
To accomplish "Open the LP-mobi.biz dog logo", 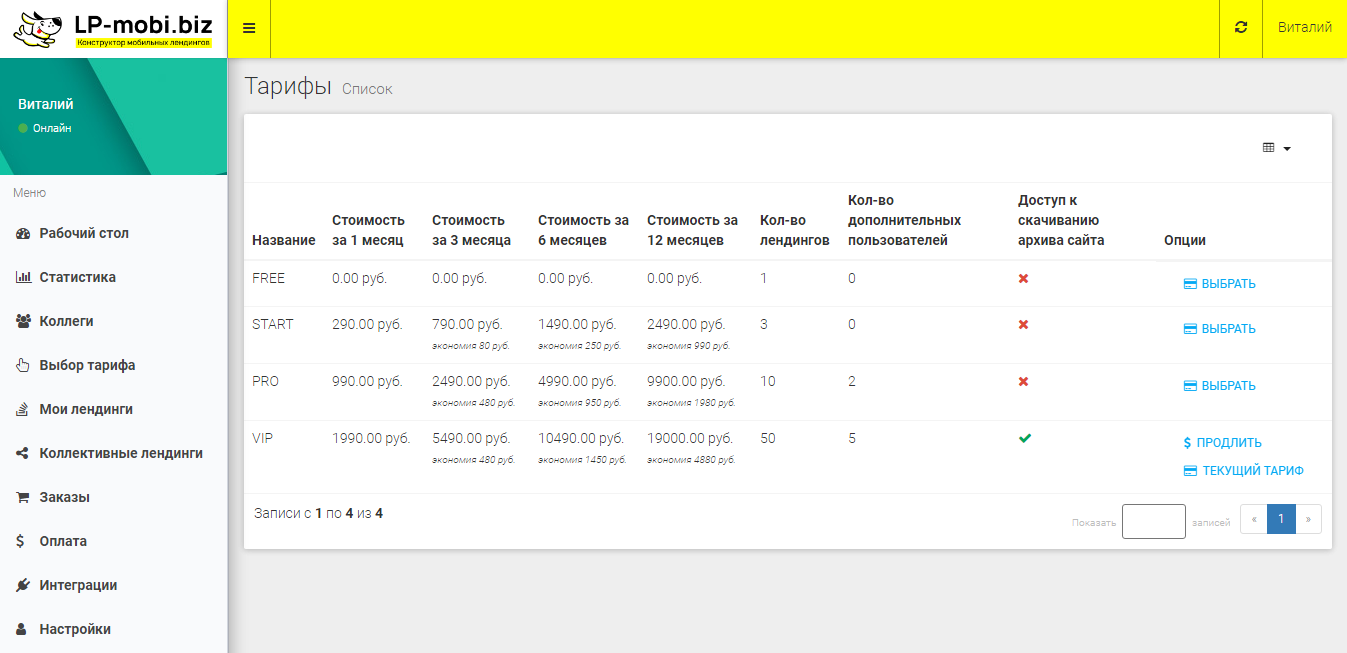I will click(38, 29).
